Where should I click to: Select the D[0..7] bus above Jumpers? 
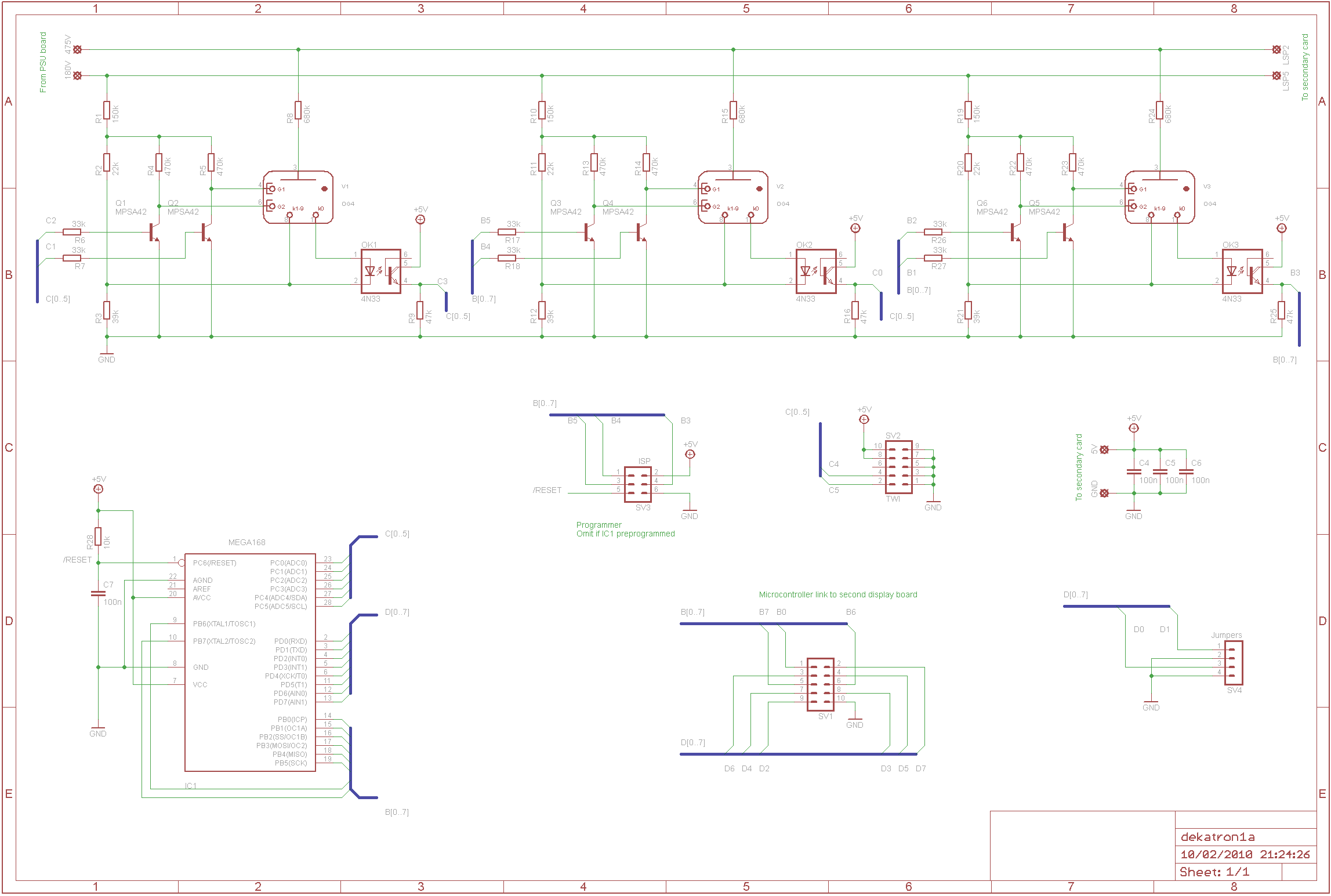(1116, 606)
